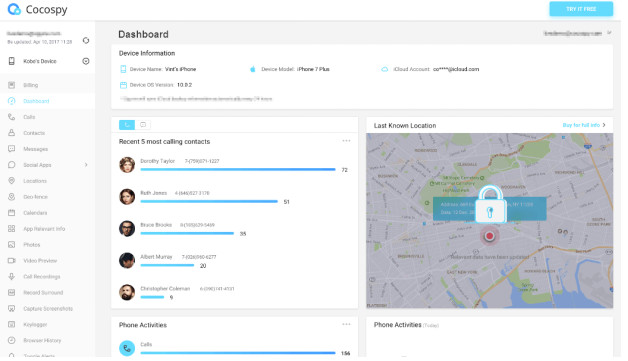The image size is (628, 361).
Task: Expand the Social Apps submenu arrow
Action: click(86, 165)
